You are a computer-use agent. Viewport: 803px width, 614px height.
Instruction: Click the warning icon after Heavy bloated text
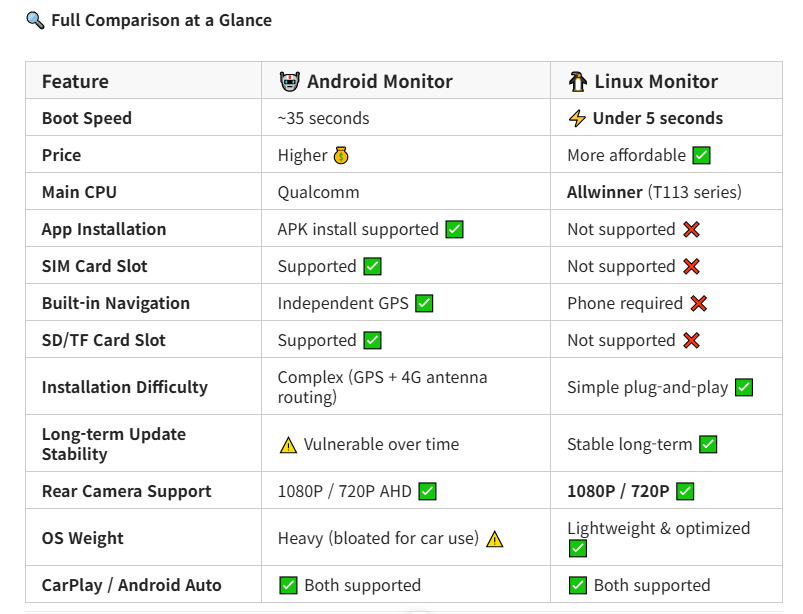pyautogui.click(x=494, y=539)
